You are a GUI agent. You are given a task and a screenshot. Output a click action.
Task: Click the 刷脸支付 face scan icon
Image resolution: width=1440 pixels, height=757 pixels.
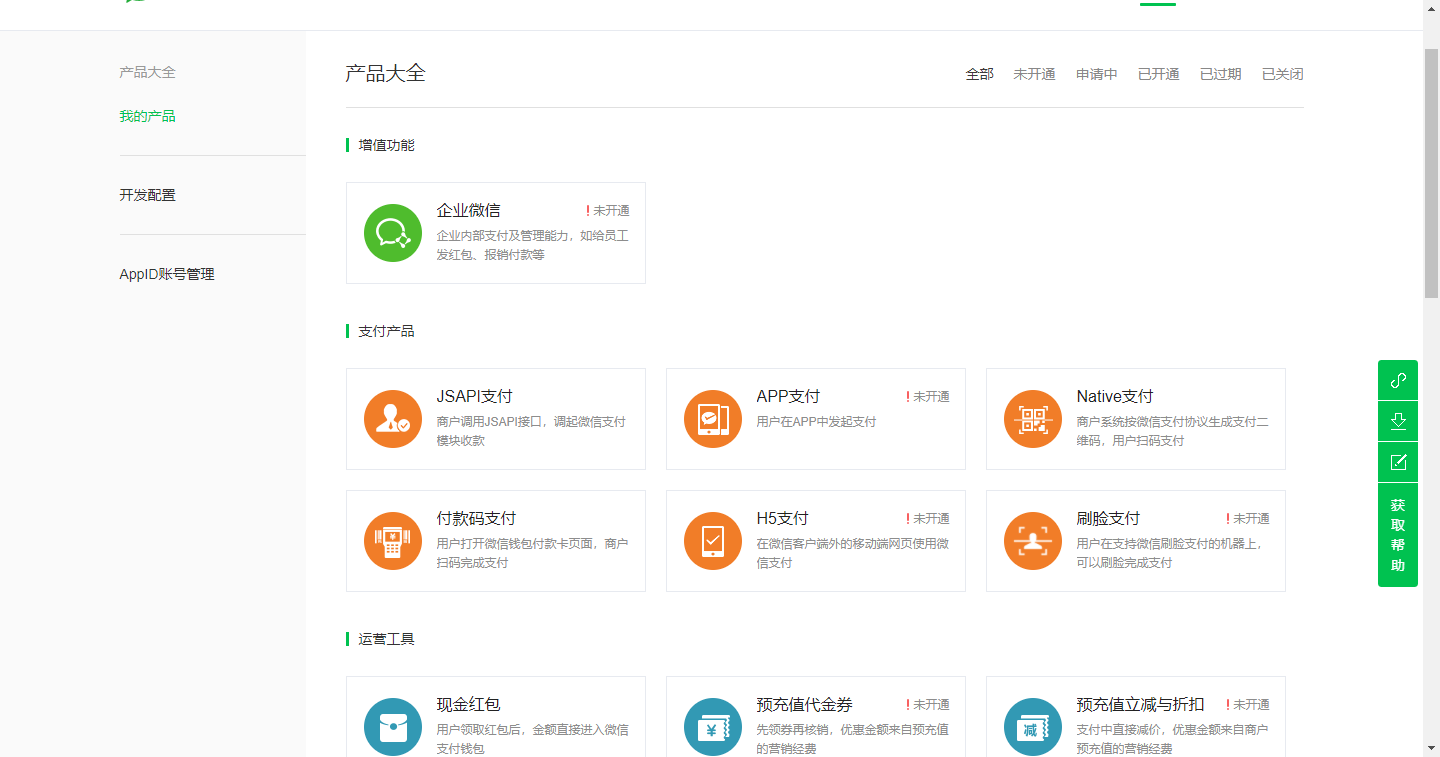click(1032, 541)
